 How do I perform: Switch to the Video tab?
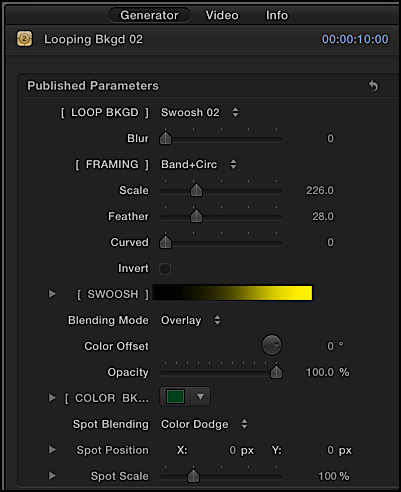[222, 15]
